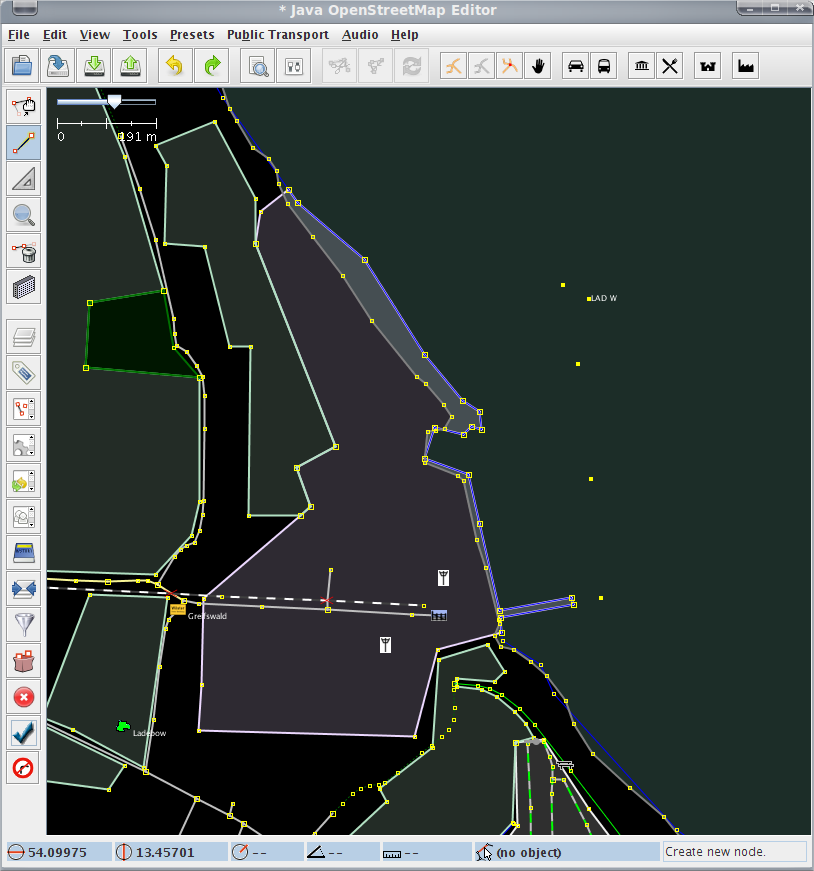Activate the Select and move tool
Screen dimensions: 814x871
(x=24, y=106)
